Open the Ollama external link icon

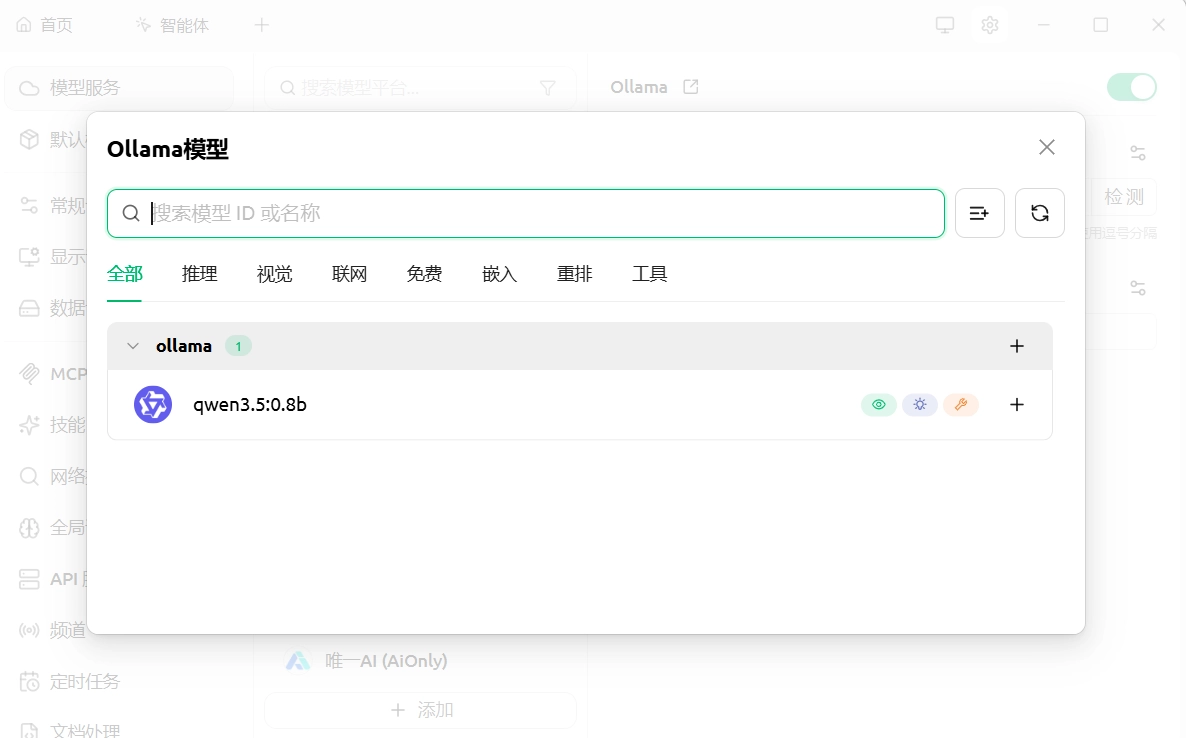pos(691,87)
